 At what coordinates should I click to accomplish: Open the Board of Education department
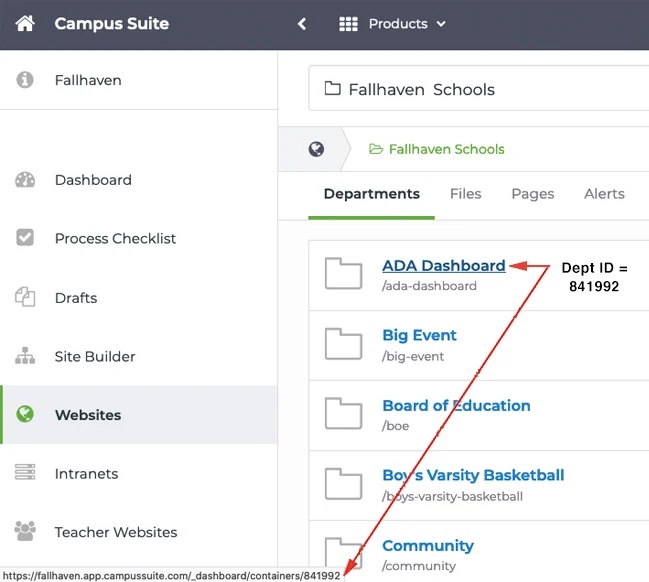click(x=456, y=406)
